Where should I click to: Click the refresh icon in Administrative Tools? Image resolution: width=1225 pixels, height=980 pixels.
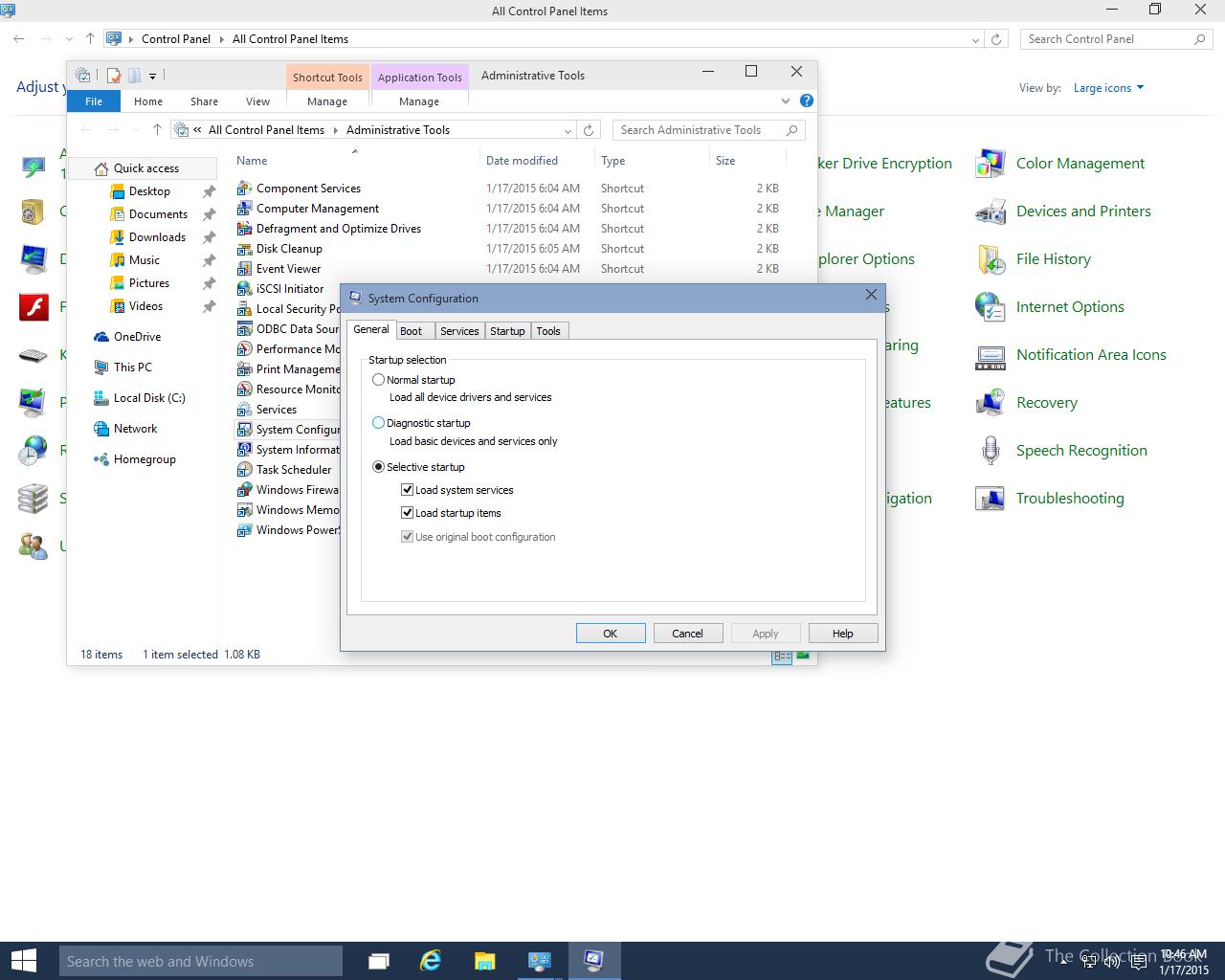pyautogui.click(x=589, y=130)
